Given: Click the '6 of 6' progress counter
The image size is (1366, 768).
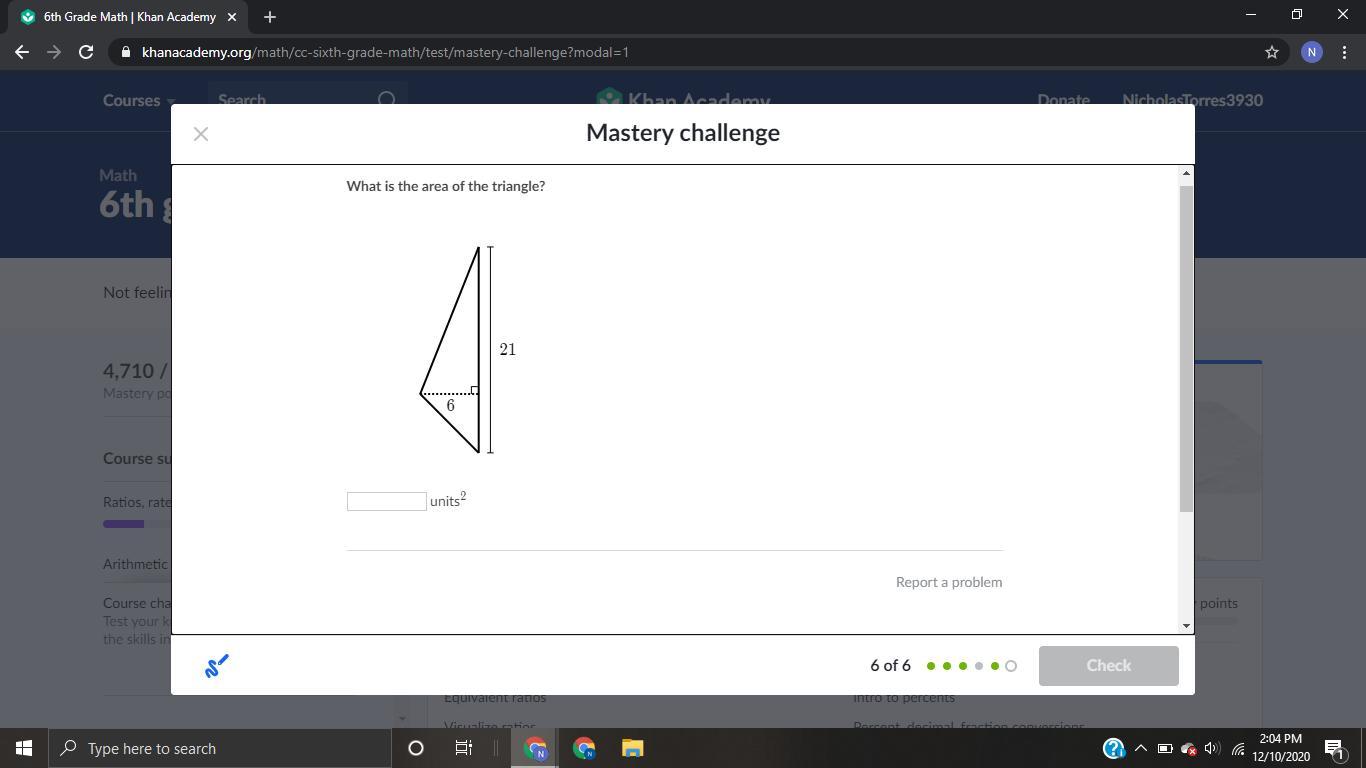Looking at the screenshot, I should 890,666.
